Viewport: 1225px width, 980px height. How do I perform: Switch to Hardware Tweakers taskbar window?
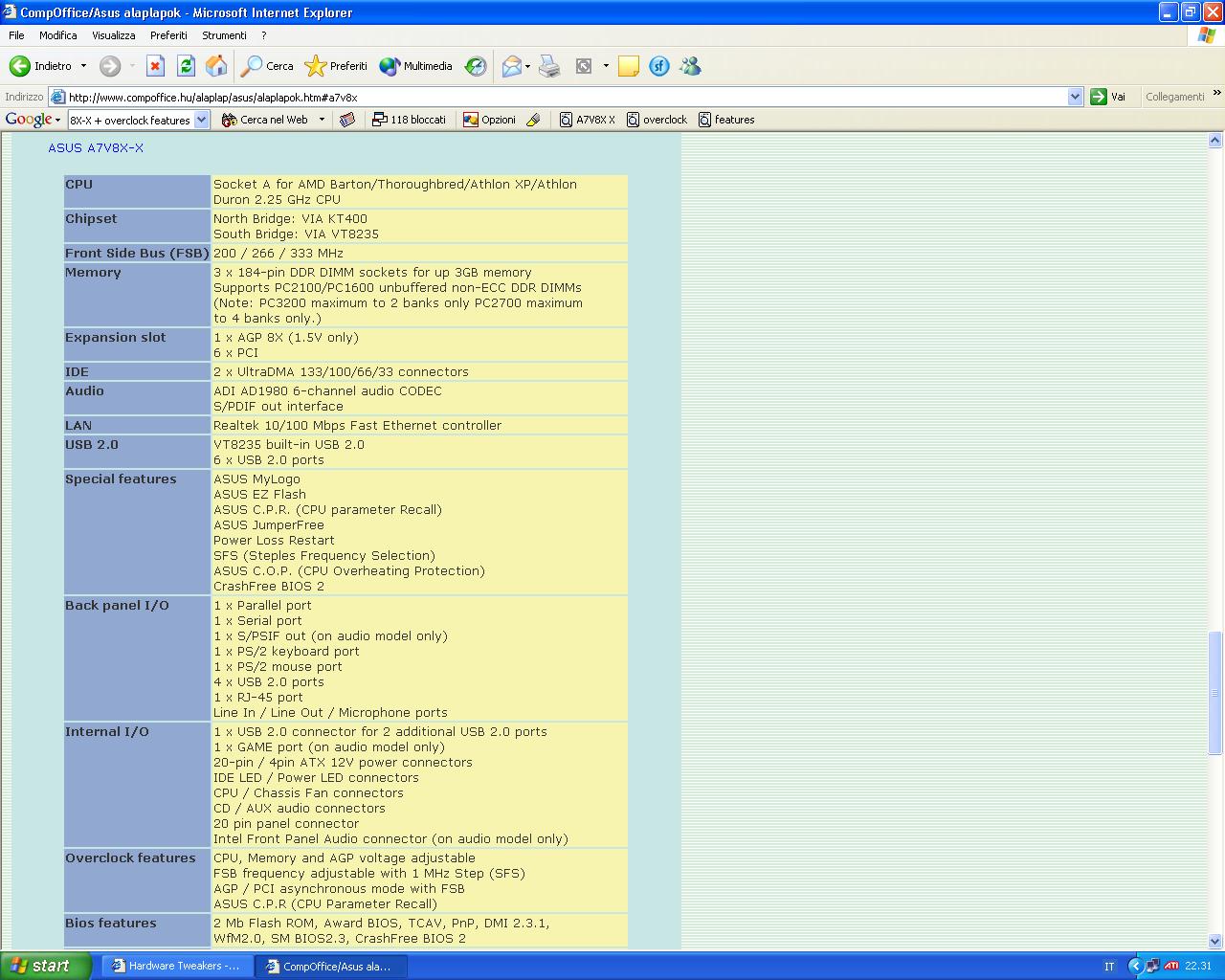(x=178, y=967)
